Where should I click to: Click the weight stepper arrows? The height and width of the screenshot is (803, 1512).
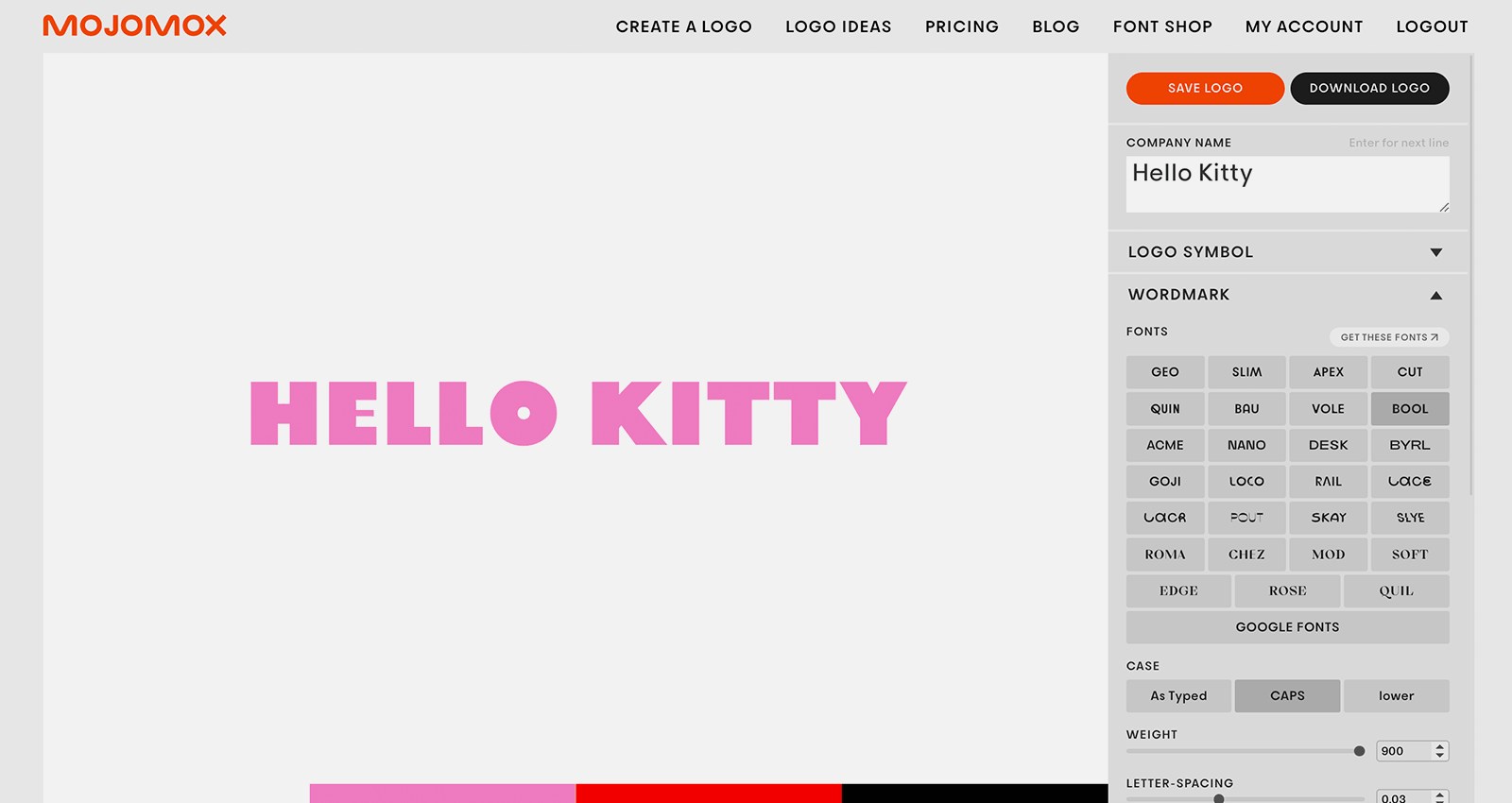pyautogui.click(x=1440, y=751)
